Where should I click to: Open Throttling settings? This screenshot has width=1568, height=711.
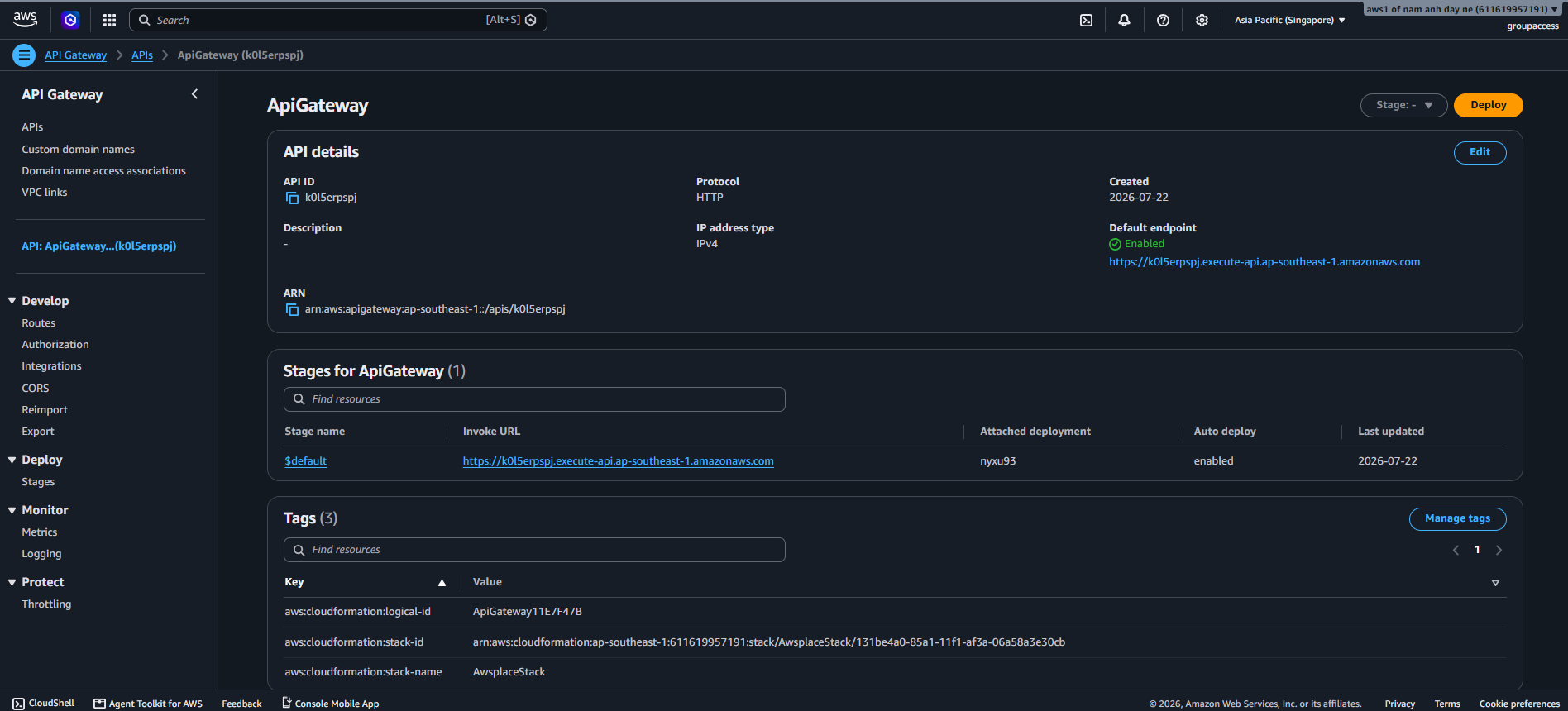[x=46, y=604]
